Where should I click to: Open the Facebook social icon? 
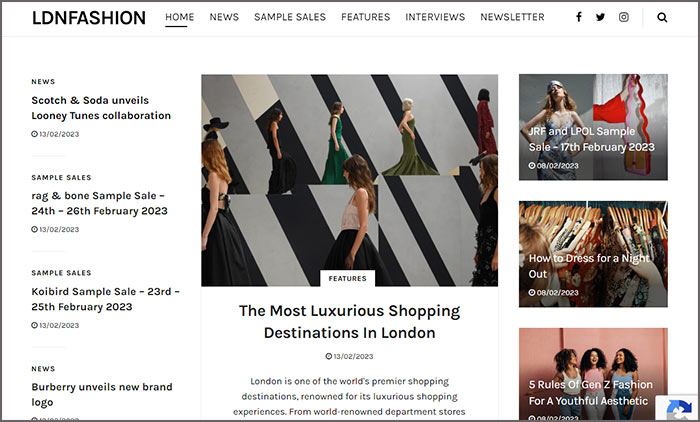tap(579, 17)
